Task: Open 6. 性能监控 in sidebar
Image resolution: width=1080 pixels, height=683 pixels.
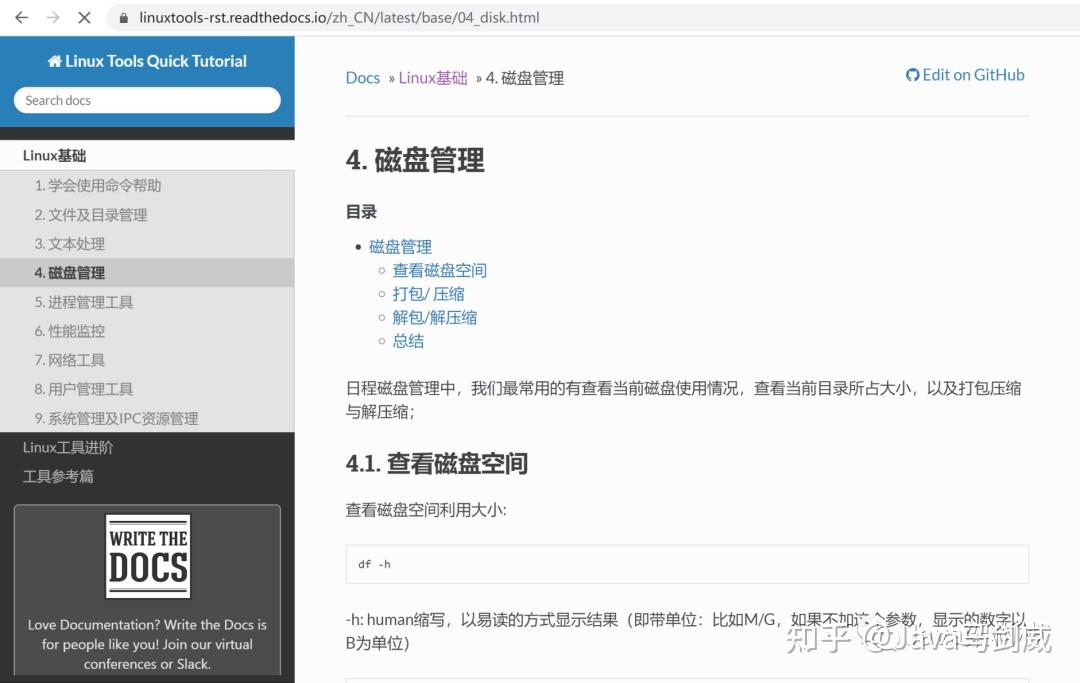Action: click(147, 330)
